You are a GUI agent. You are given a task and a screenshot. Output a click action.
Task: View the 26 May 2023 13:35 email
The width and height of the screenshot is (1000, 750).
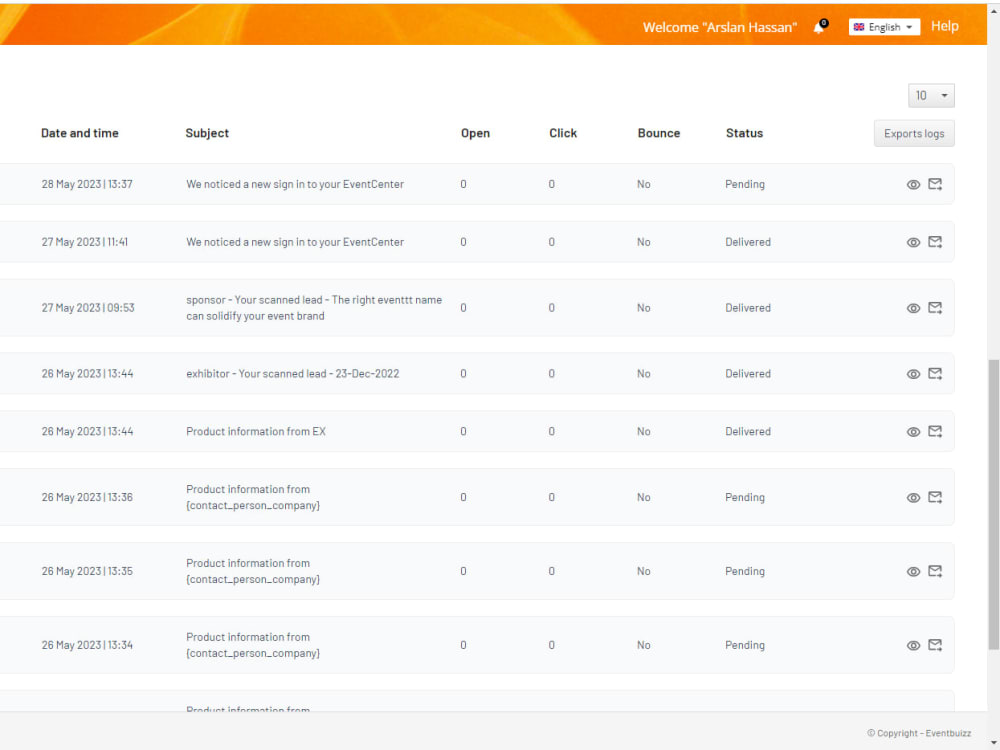click(913, 571)
